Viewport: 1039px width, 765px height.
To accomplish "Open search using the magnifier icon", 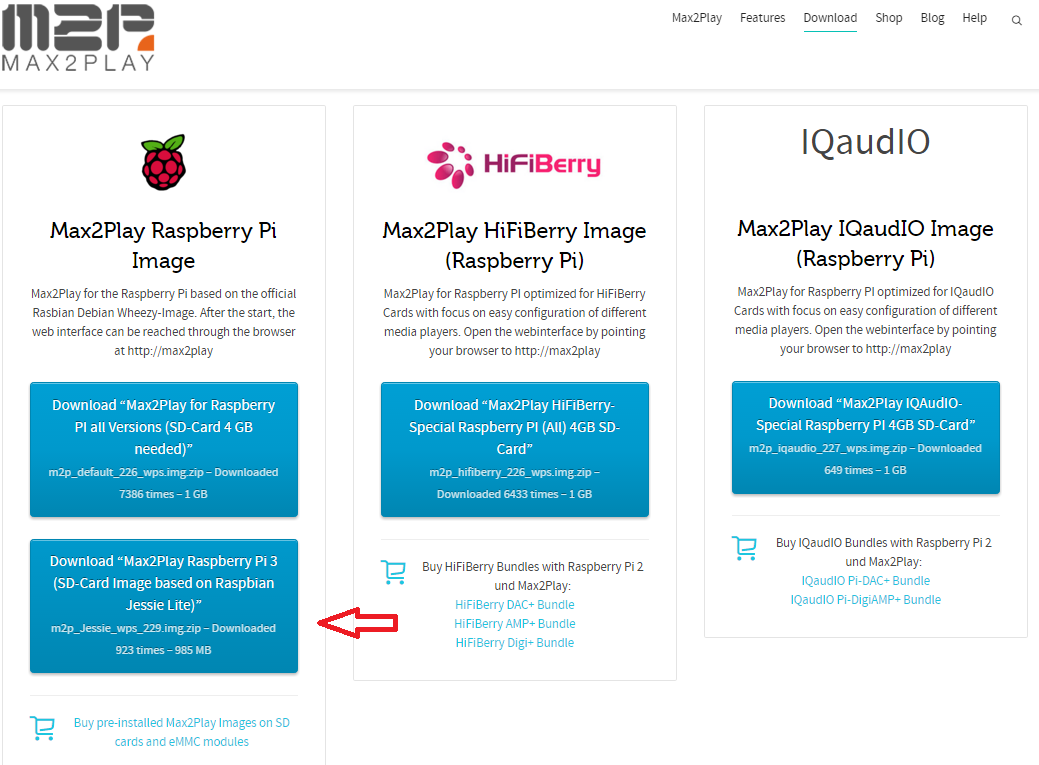I will pos(1016,19).
